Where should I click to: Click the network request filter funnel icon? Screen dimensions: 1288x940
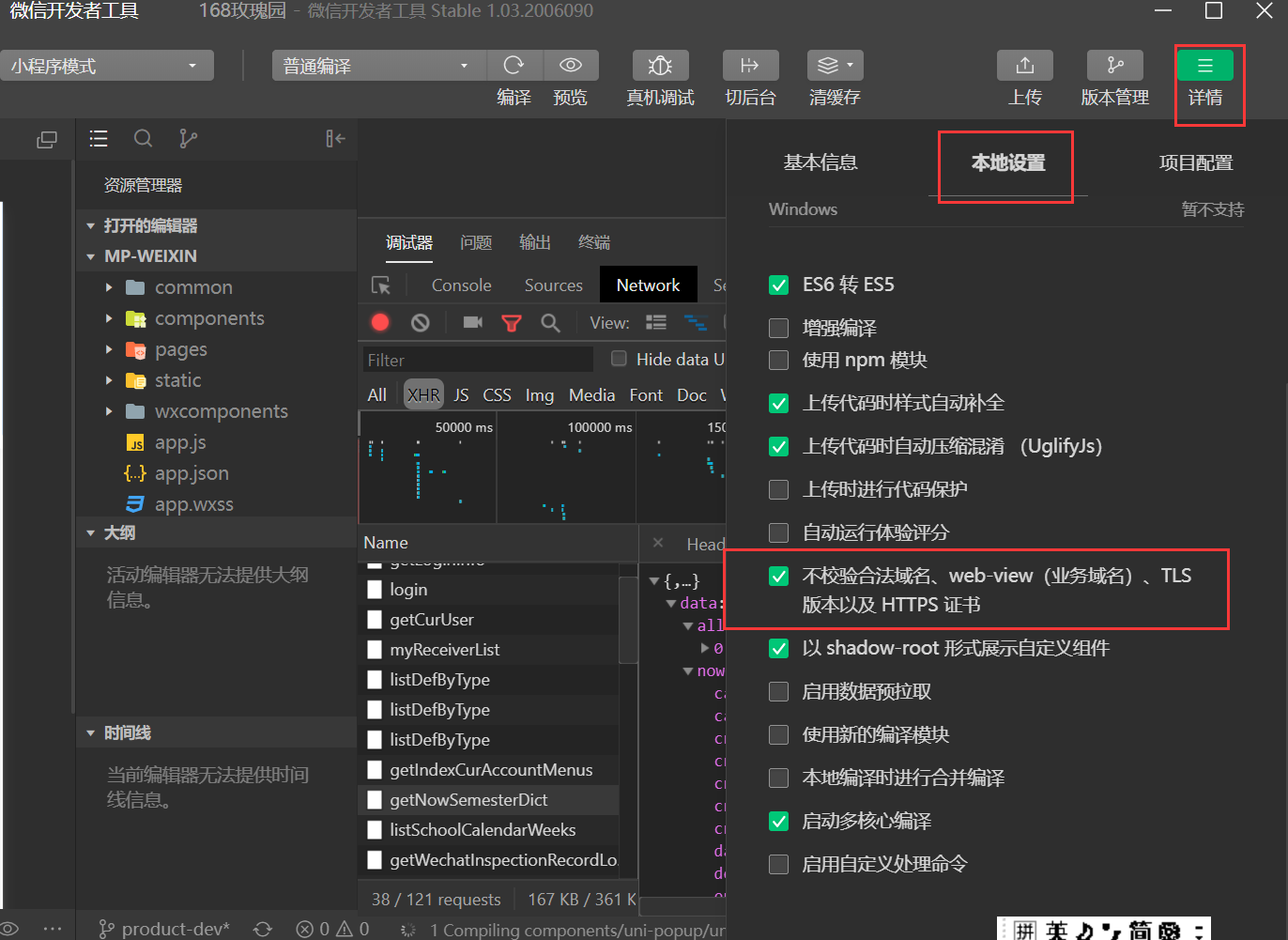coord(512,322)
